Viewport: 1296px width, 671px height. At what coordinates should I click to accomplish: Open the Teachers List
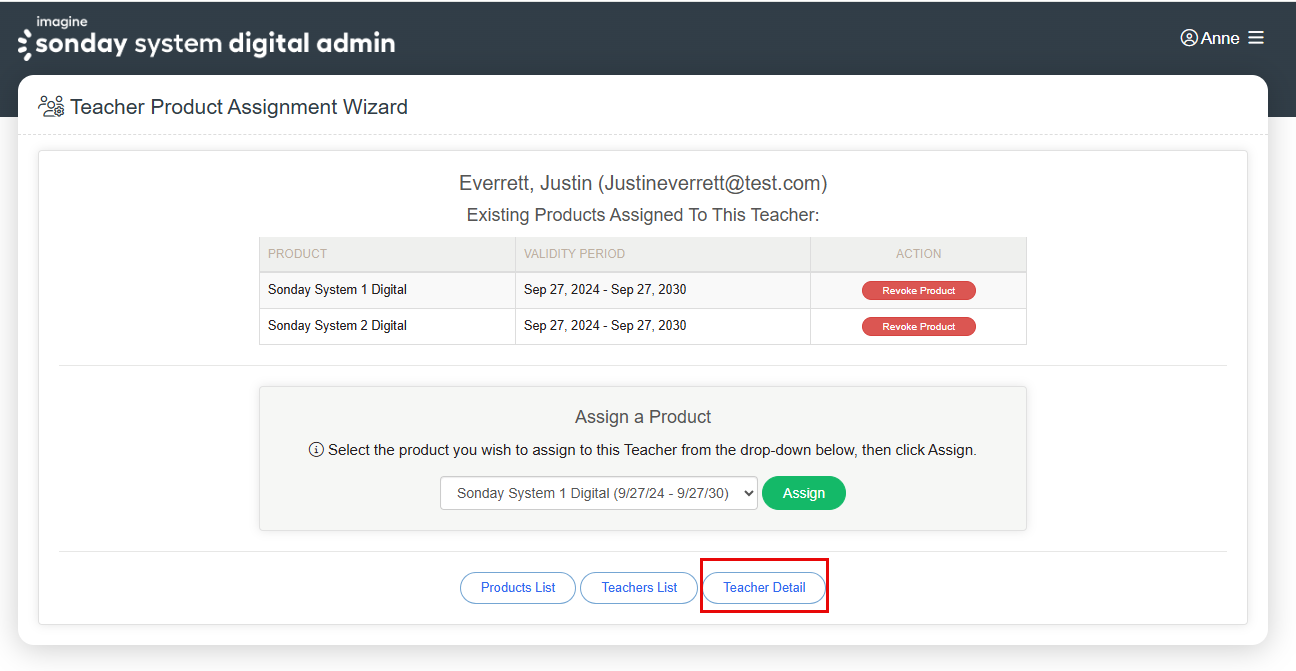point(639,588)
